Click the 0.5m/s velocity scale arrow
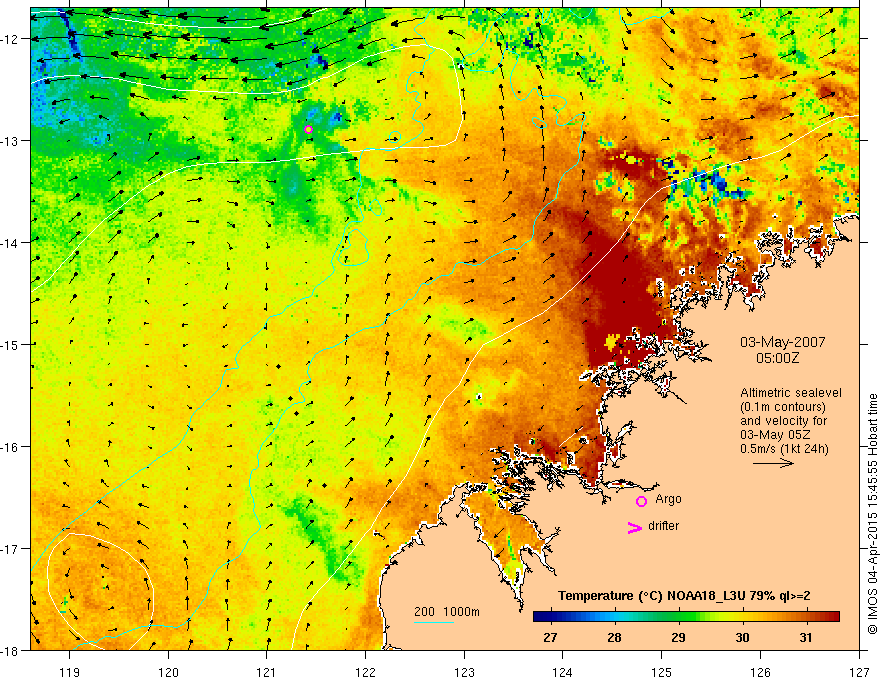 773,463
